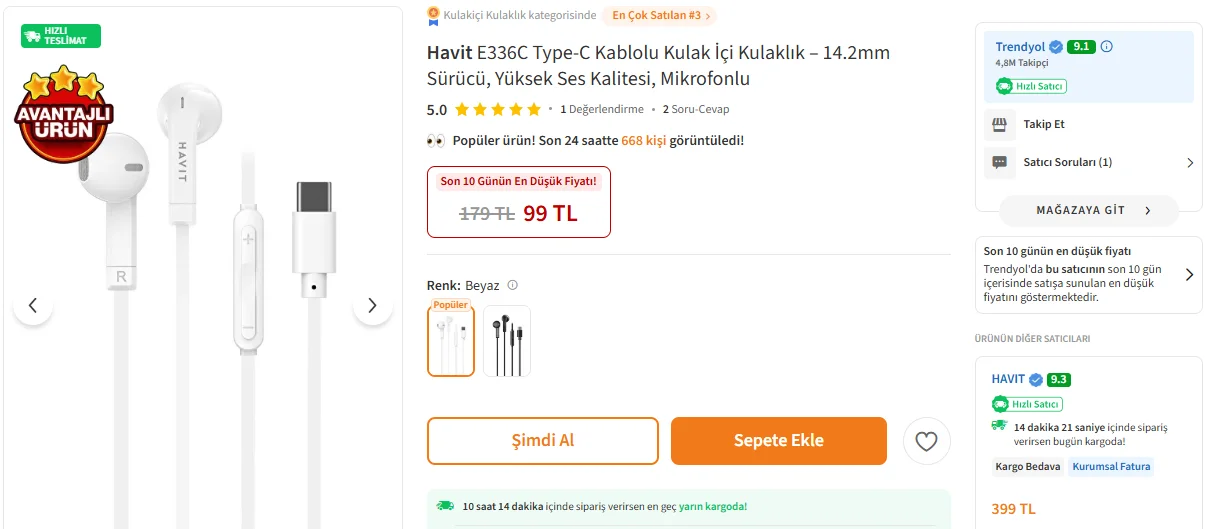Show next product image
The image size is (1205, 529).
click(x=372, y=306)
